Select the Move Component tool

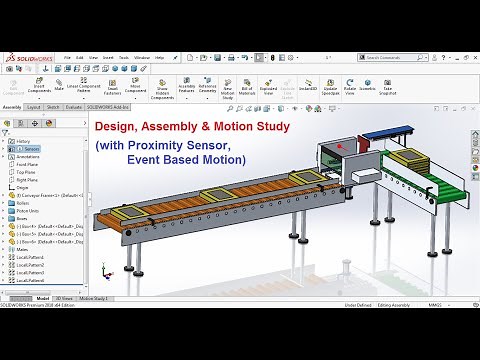pos(135,85)
